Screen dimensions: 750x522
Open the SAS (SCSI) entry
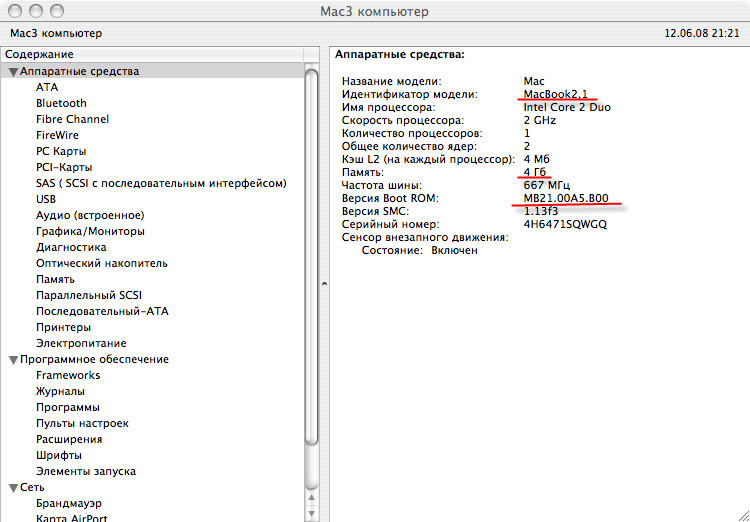[161, 183]
